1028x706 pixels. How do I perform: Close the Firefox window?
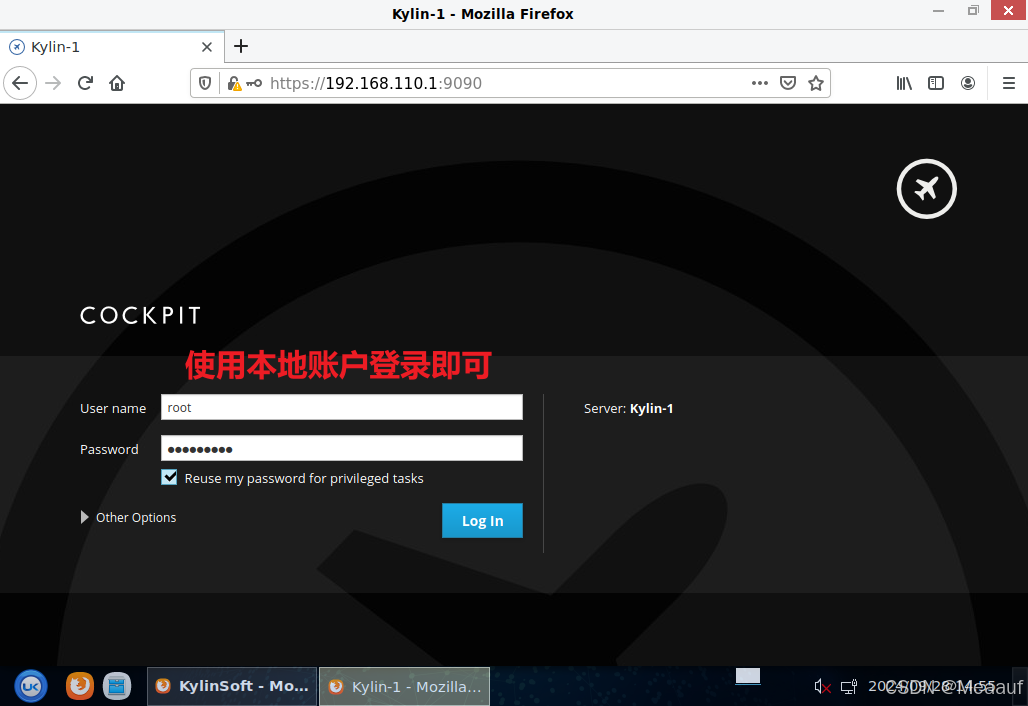(1008, 10)
